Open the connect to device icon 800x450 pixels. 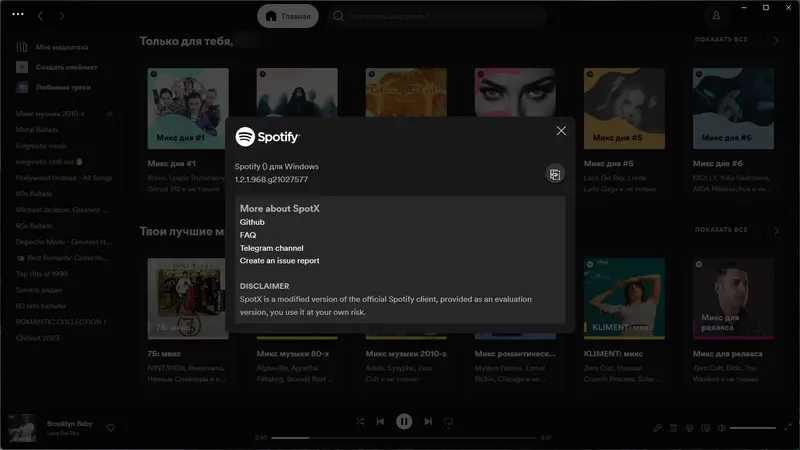pos(706,428)
